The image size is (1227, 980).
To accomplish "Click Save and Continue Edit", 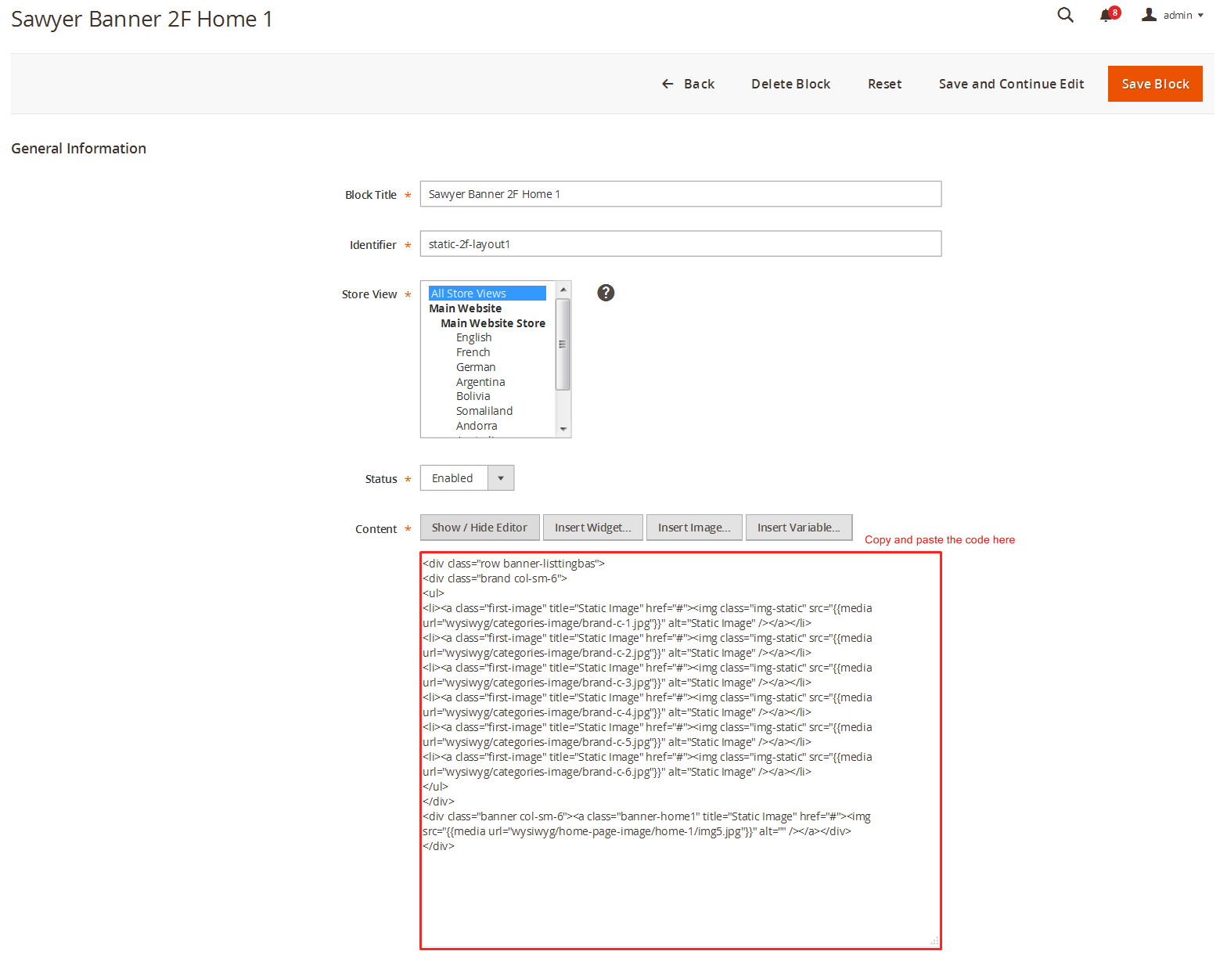I will (1011, 84).
